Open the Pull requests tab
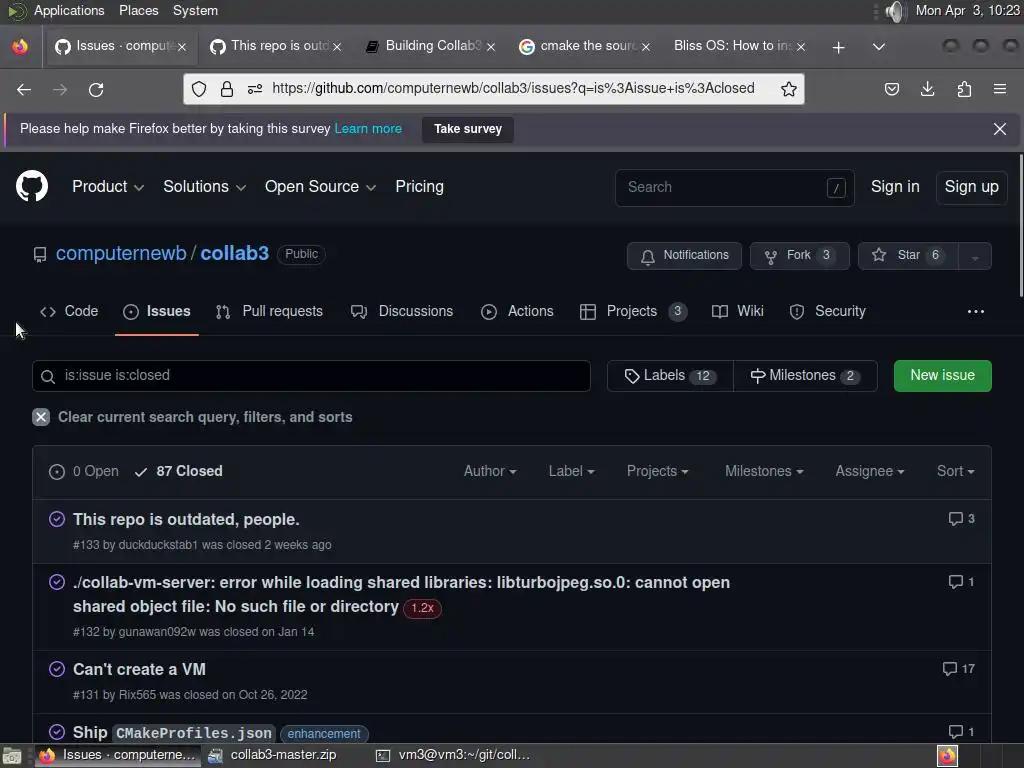1024x768 pixels. (269, 312)
